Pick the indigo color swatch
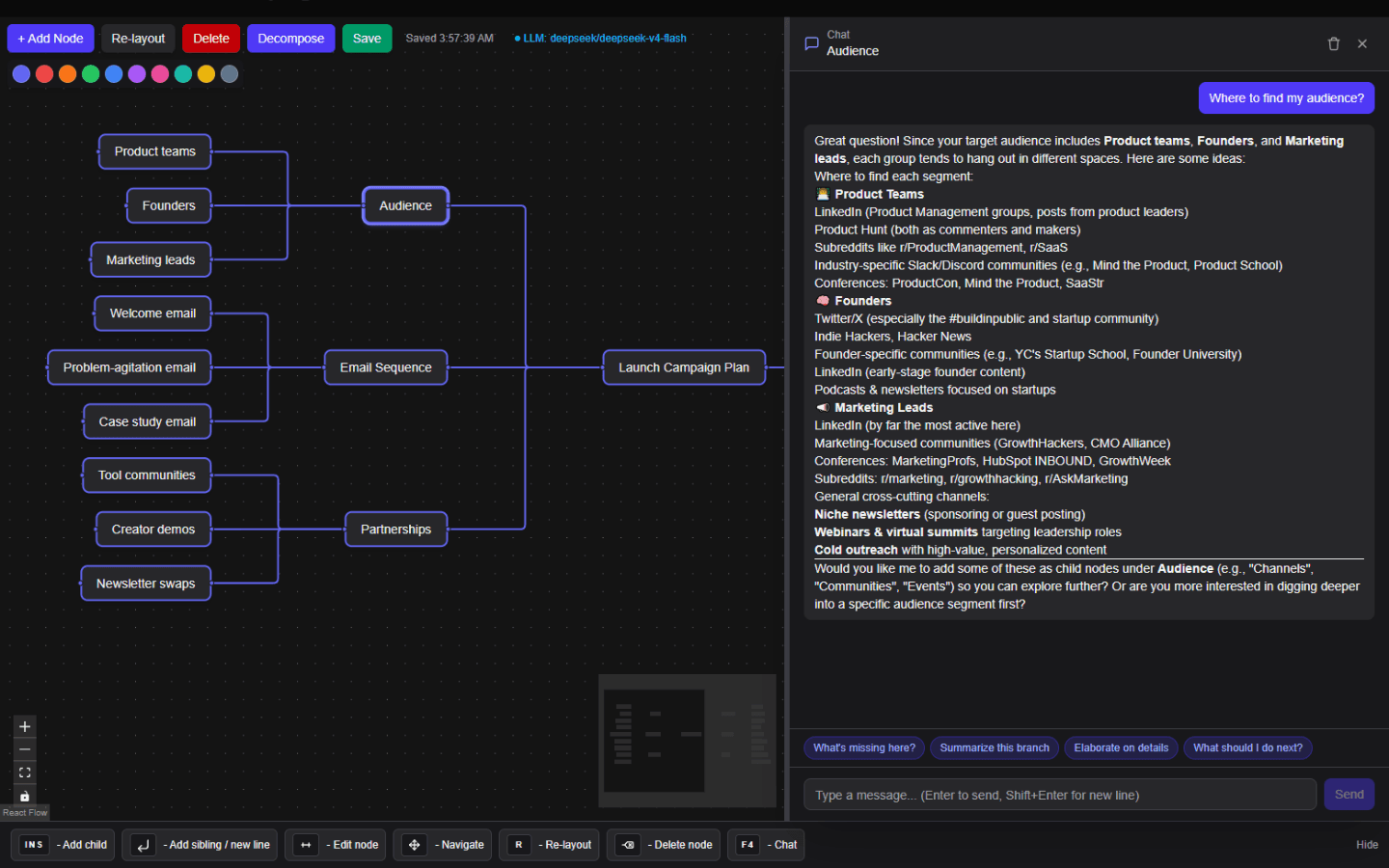The height and width of the screenshot is (868, 1389). tap(21, 74)
